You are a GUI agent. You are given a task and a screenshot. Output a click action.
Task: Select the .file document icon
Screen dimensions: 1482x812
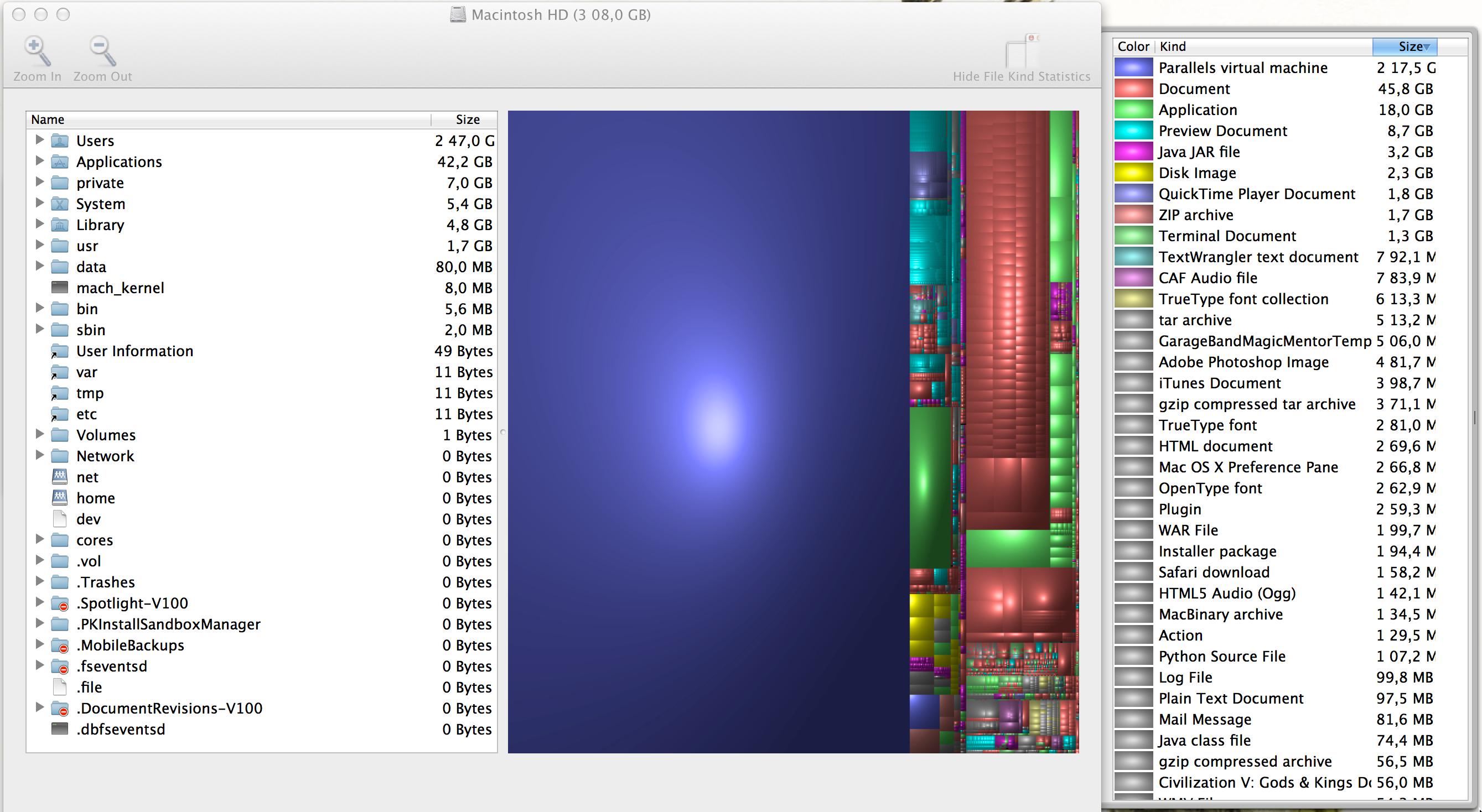(x=60, y=687)
